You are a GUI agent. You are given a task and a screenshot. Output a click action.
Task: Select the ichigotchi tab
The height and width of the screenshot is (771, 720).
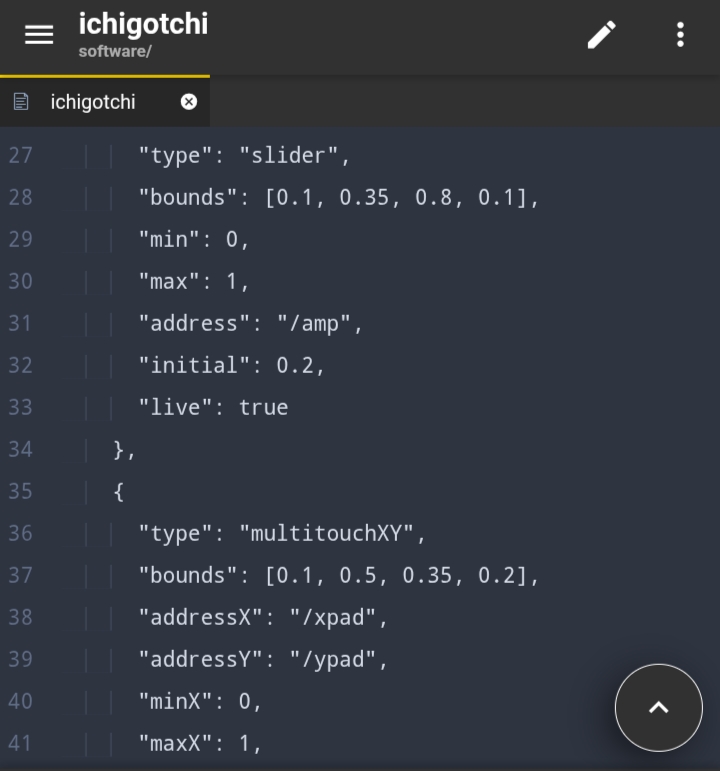pyautogui.click(x=105, y=102)
